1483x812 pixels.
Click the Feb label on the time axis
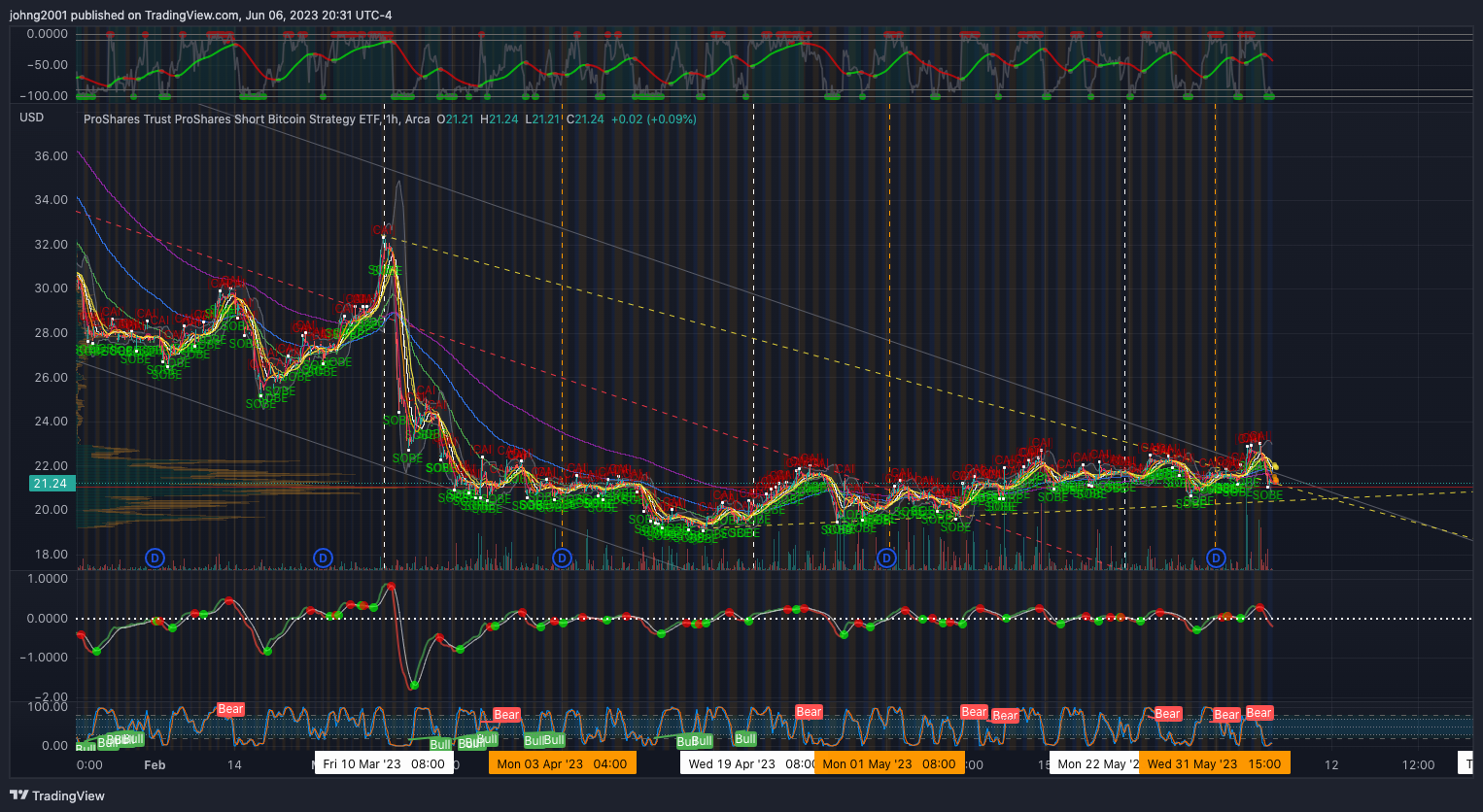point(155,765)
